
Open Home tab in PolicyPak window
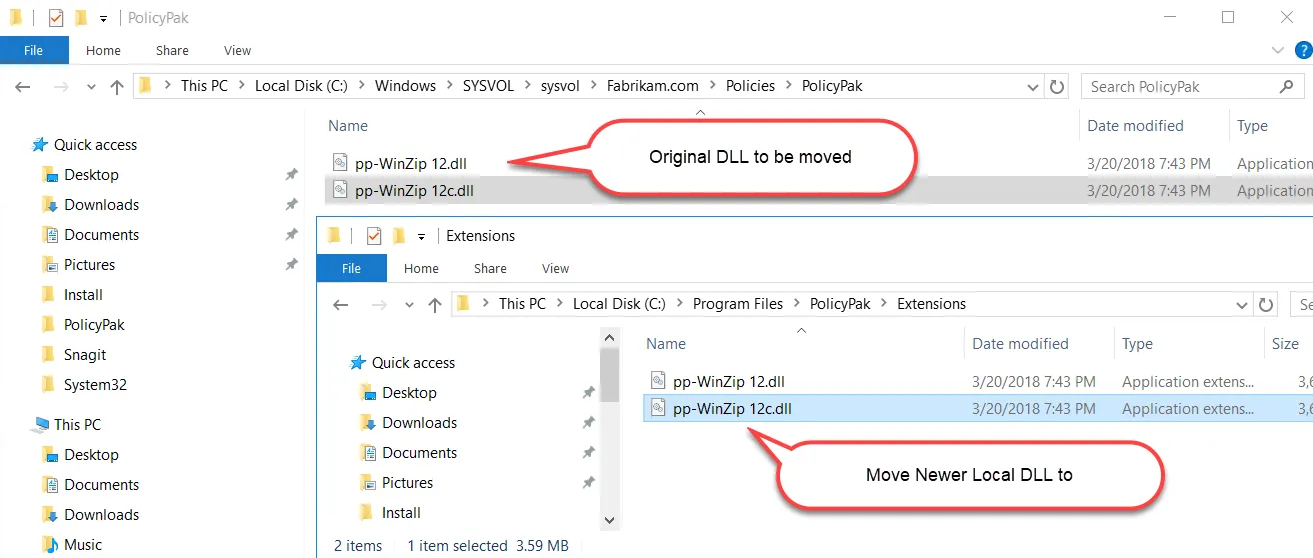coord(103,50)
